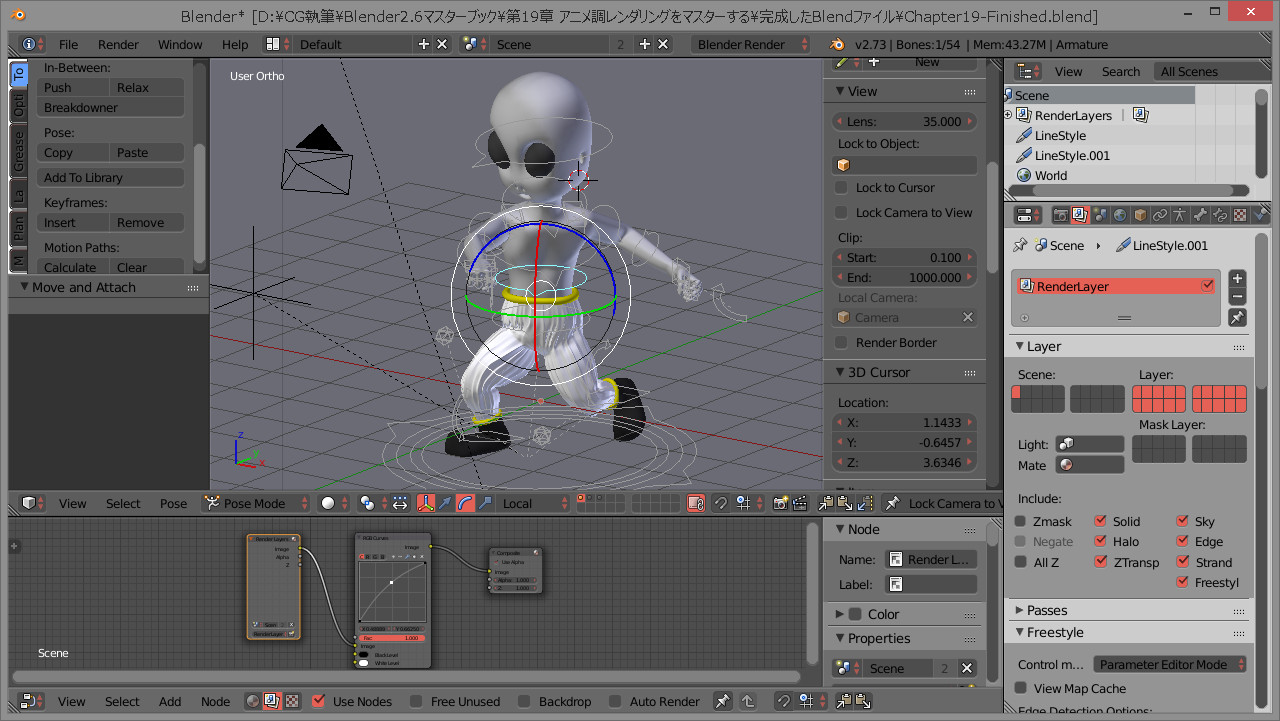Open the World properties globe tab
This screenshot has width=1280, height=721.
coord(1120,215)
